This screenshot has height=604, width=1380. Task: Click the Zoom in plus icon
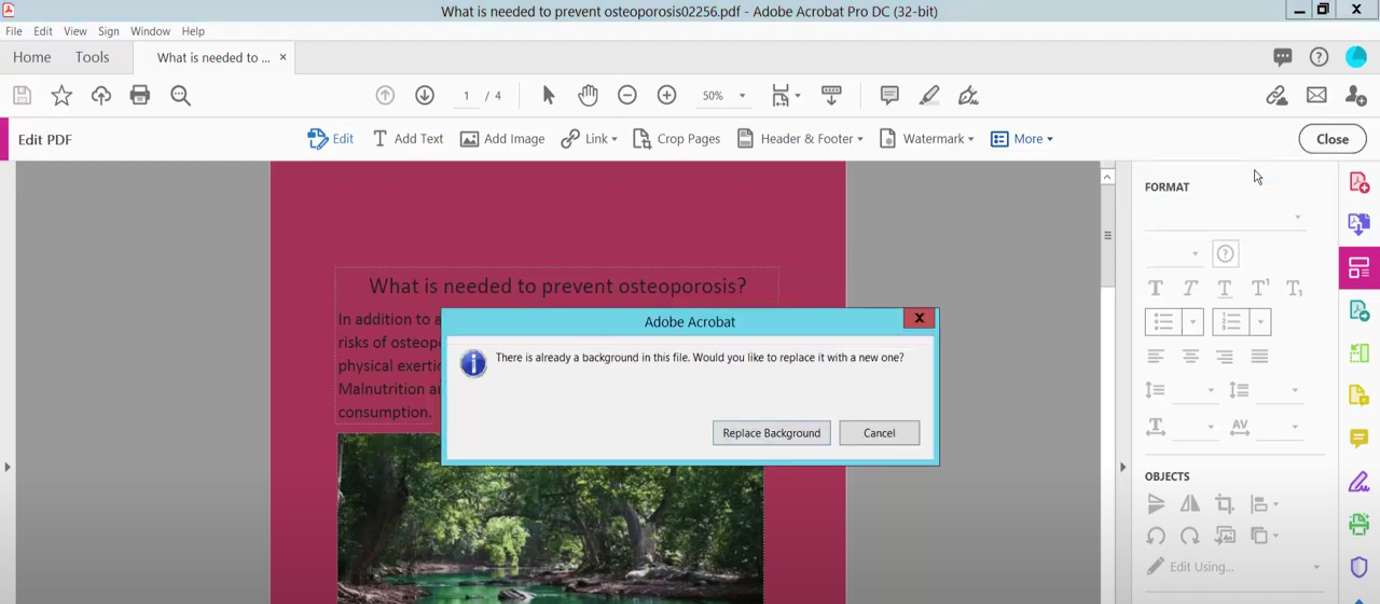coord(667,95)
